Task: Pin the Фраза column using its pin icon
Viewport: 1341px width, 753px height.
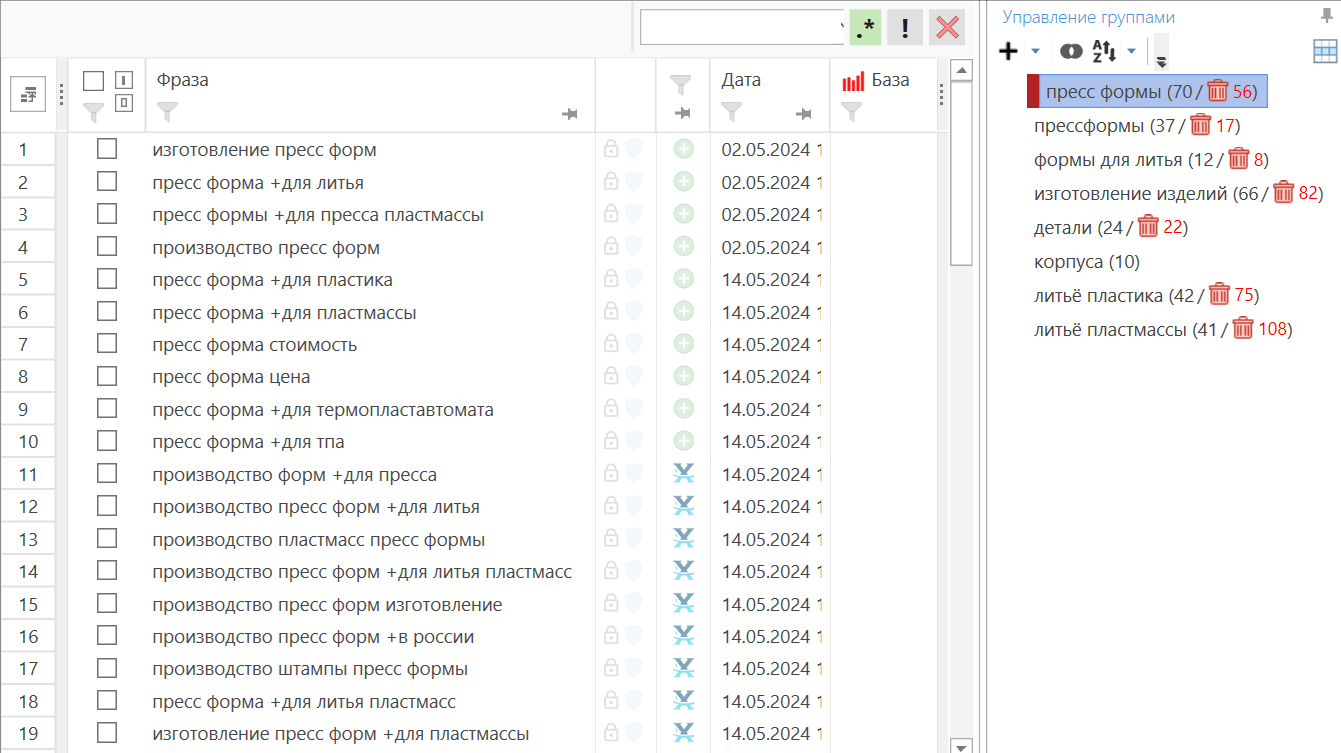Action: tap(570, 115)
